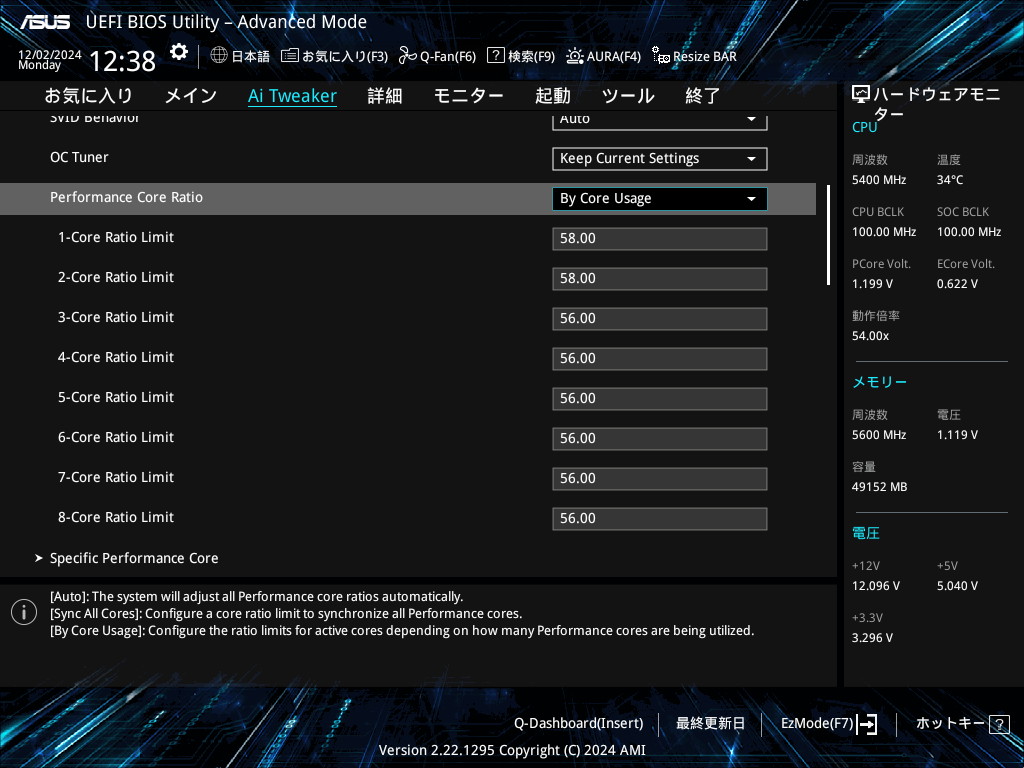Click +12V reading 12.096 V
Viewport: 1024px width, 768px height.
pos(876,586)
